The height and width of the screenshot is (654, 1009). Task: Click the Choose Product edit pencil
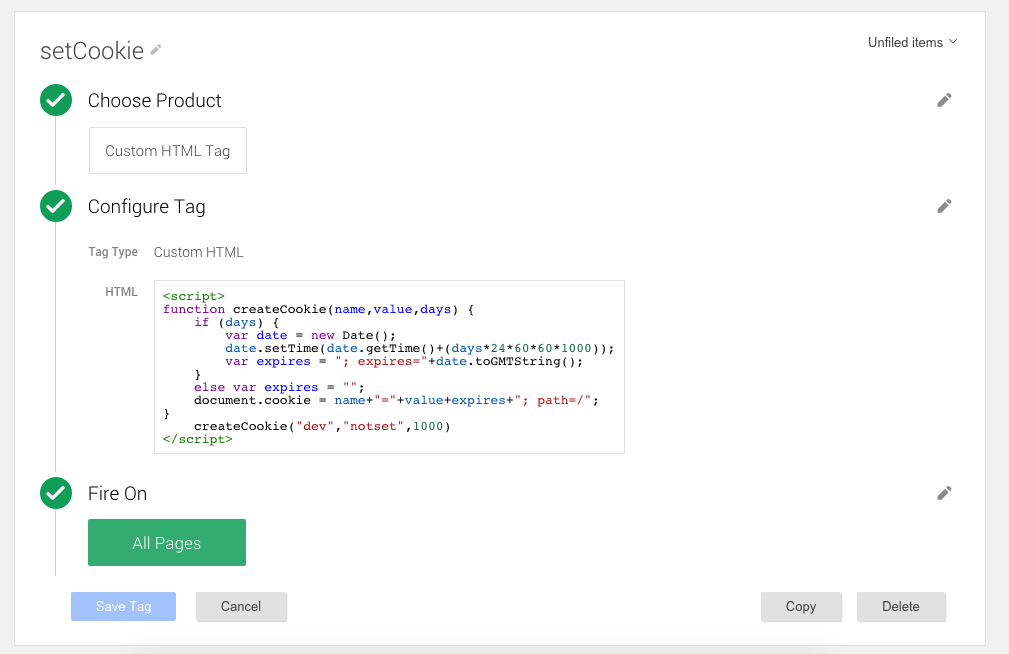pyautogui.click(x=944, y=100)
